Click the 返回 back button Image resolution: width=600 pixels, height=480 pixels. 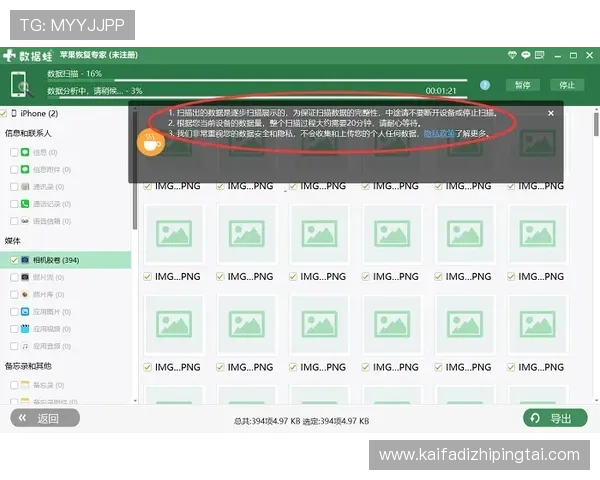[x=45, y=418]
